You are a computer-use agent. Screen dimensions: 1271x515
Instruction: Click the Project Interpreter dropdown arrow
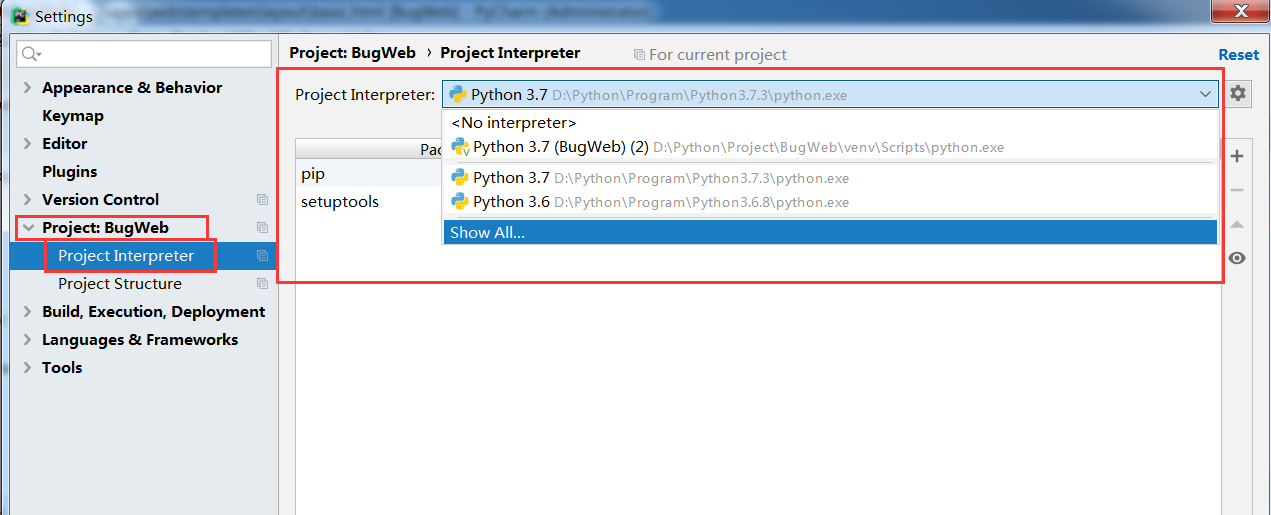click(x=1205, y=95)
